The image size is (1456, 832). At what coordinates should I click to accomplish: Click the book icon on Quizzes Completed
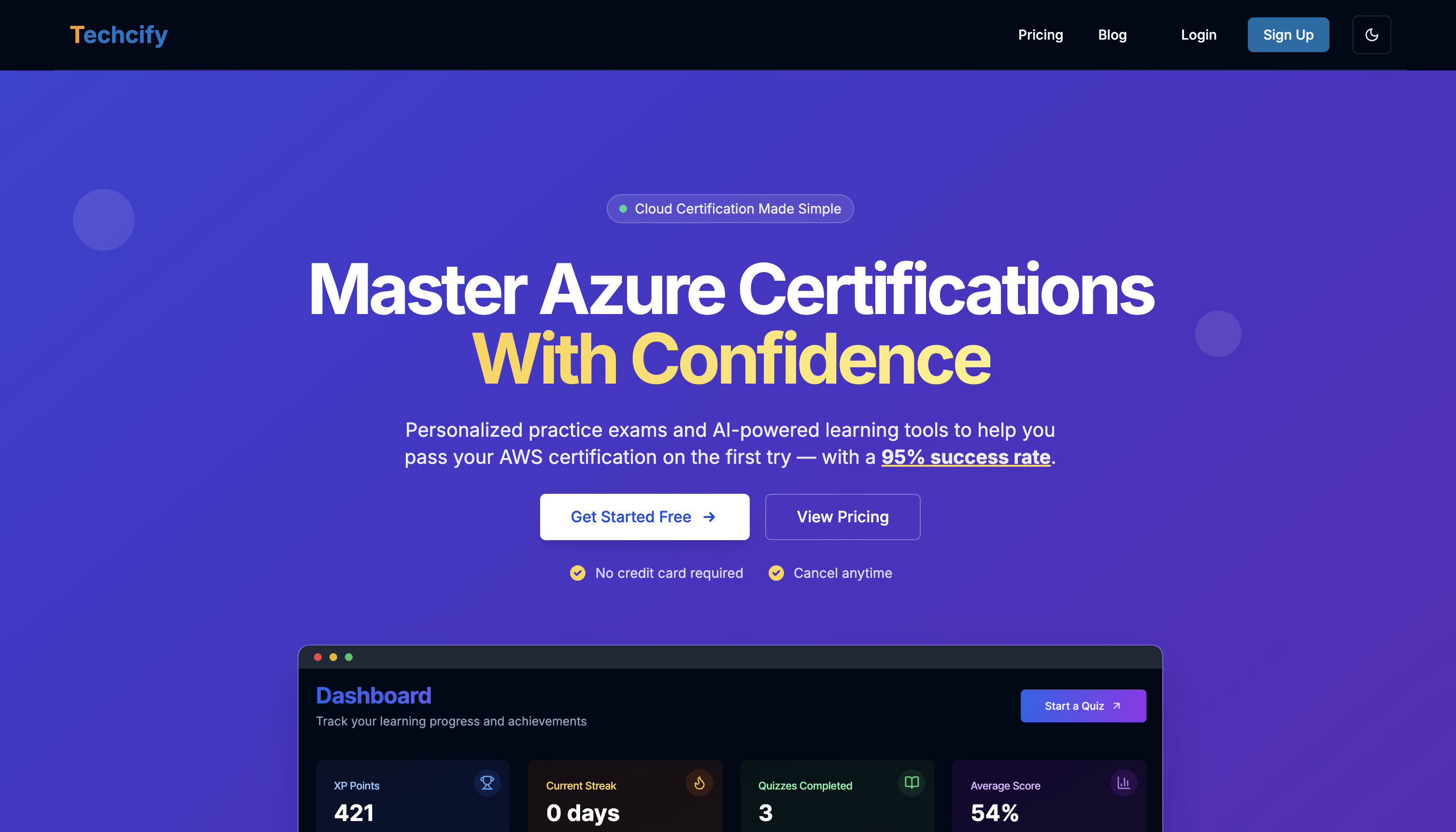click(x=911, y=782)
